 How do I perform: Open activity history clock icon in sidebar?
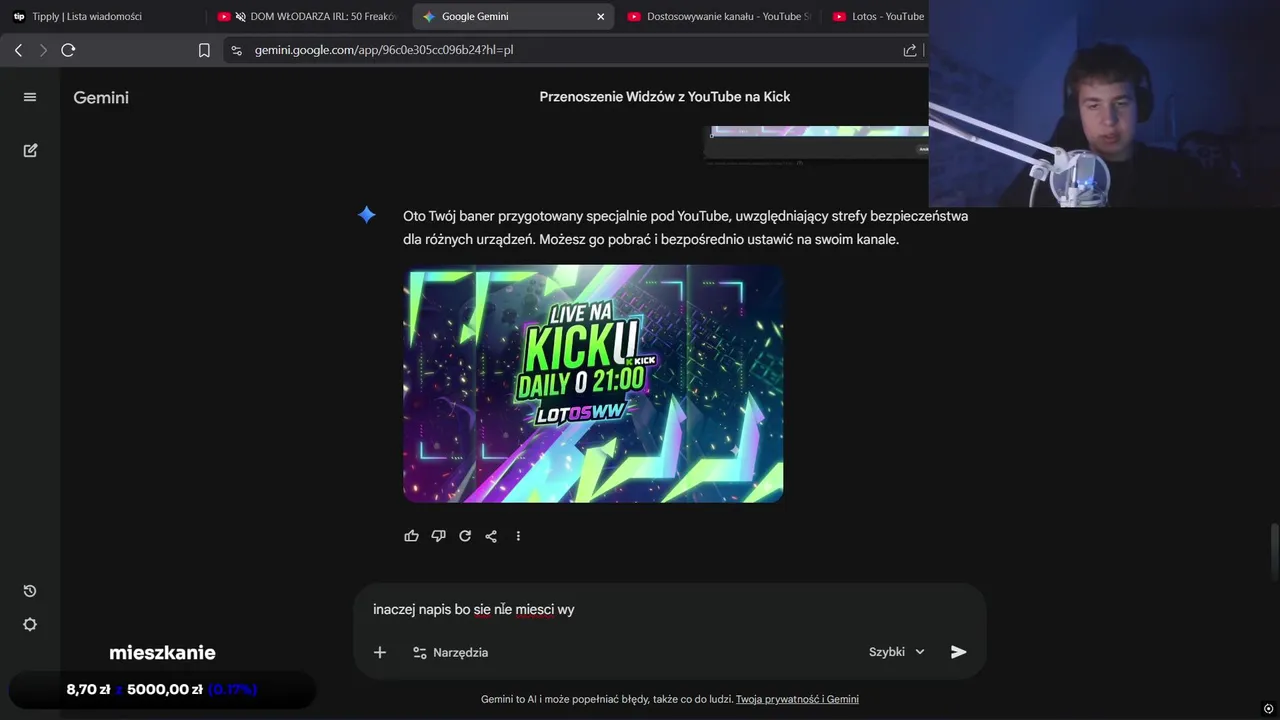coord(30,591)
